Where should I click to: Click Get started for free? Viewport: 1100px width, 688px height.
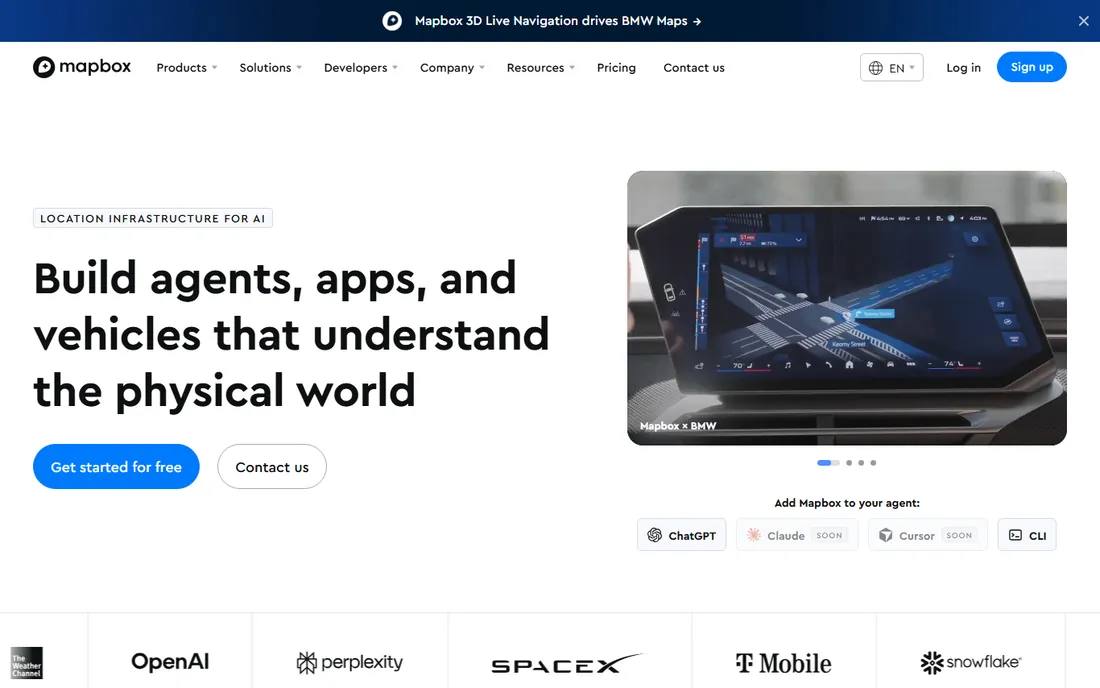coord(116,466)
